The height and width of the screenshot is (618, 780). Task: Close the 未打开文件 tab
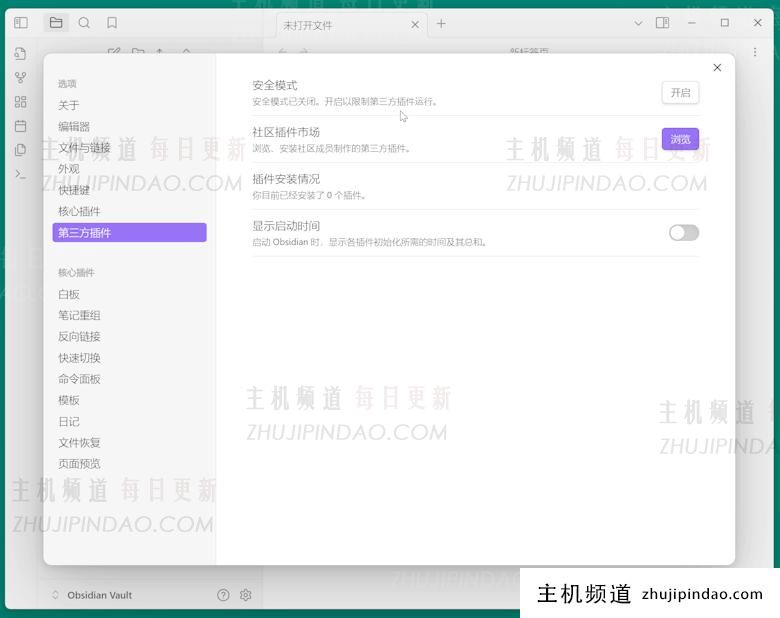pyautogui.click(x=415, y=24)
